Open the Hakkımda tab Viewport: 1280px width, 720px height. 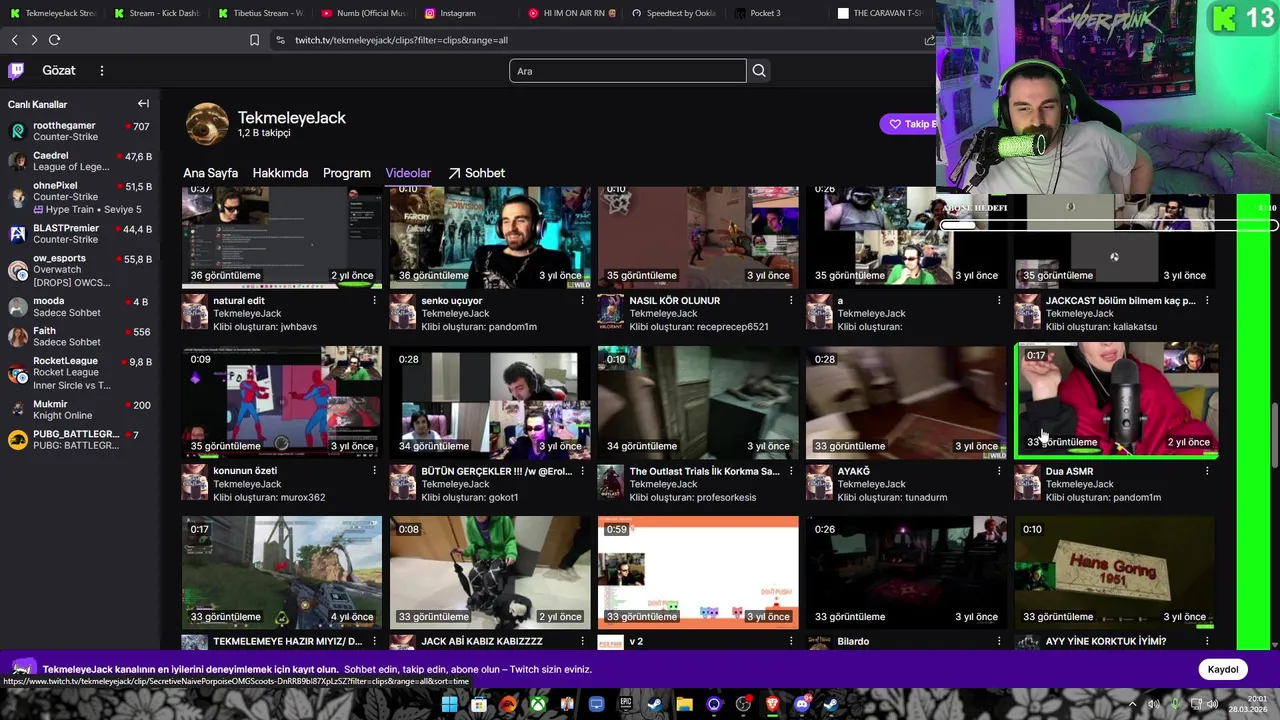coord(280,173)
